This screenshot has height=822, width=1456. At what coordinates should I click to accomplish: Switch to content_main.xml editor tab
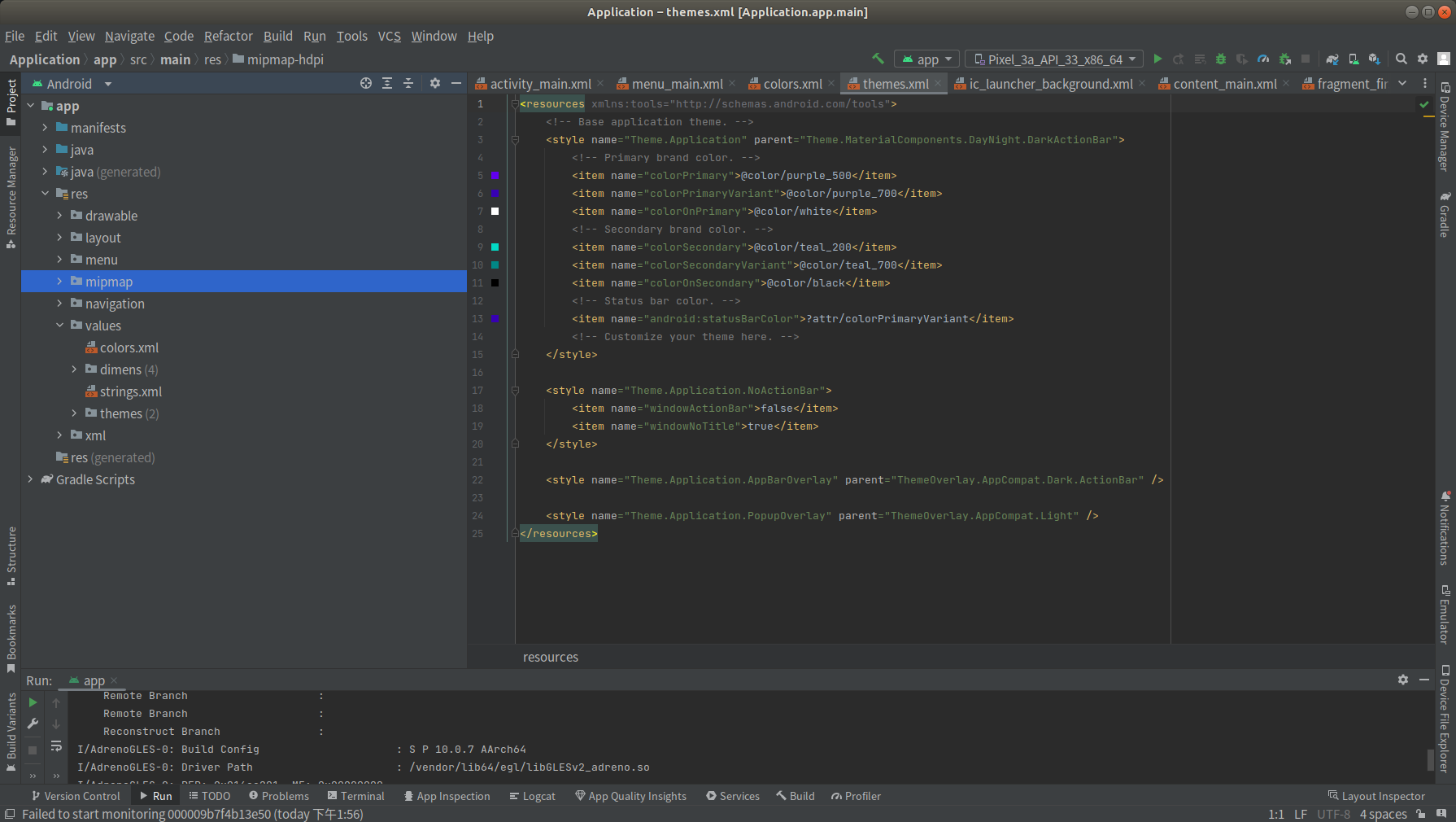(1224, 83)
